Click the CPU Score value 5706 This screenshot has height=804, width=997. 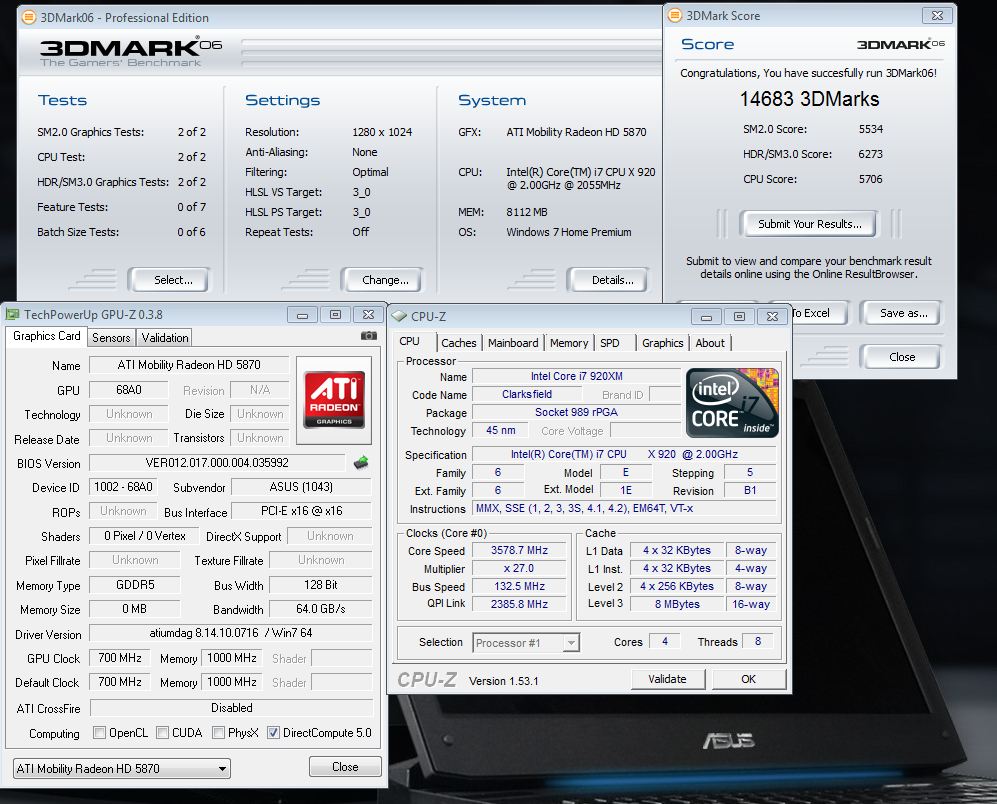[x=870, y=179]
